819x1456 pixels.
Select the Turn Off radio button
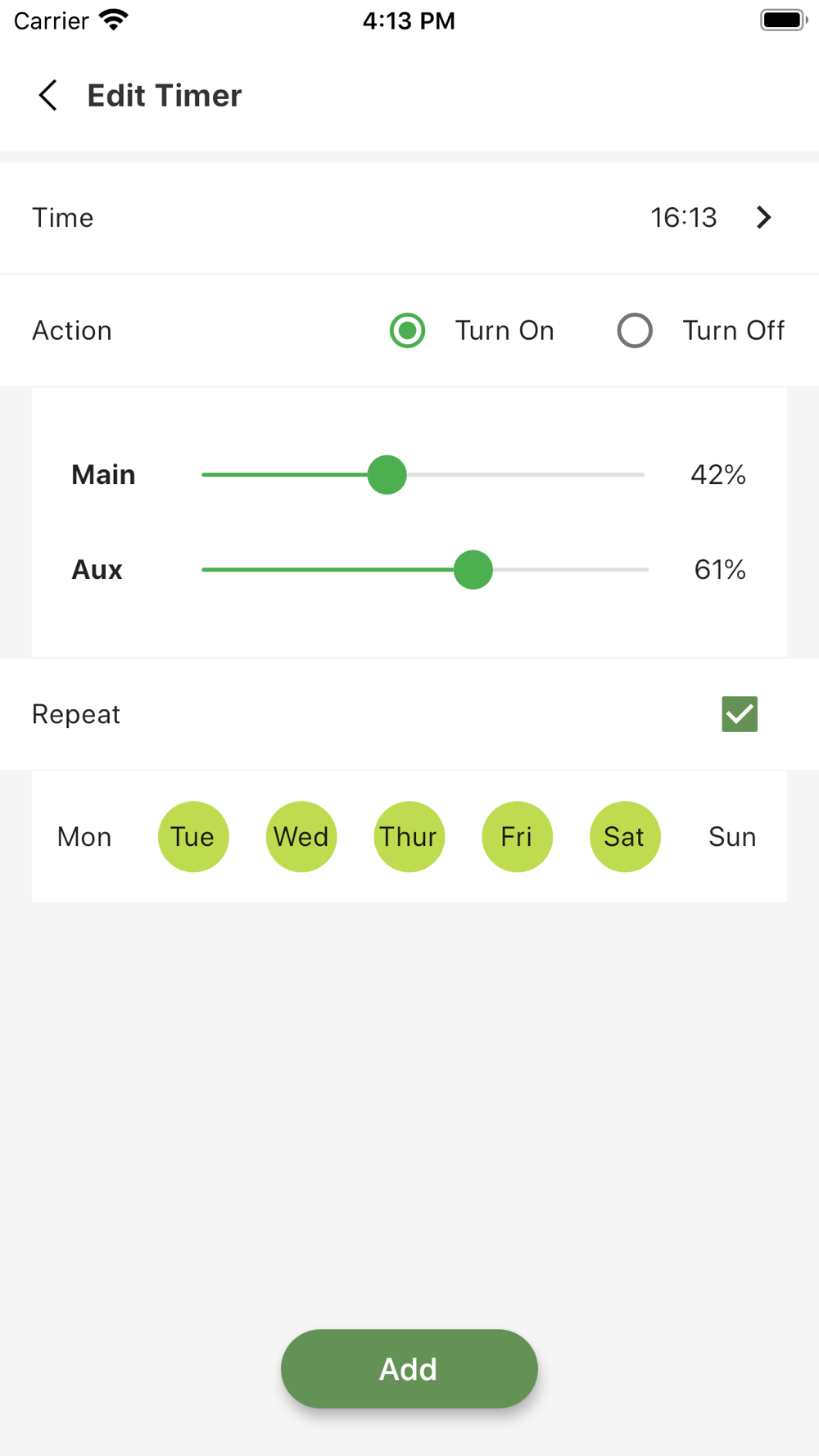[x=635, y=331]
